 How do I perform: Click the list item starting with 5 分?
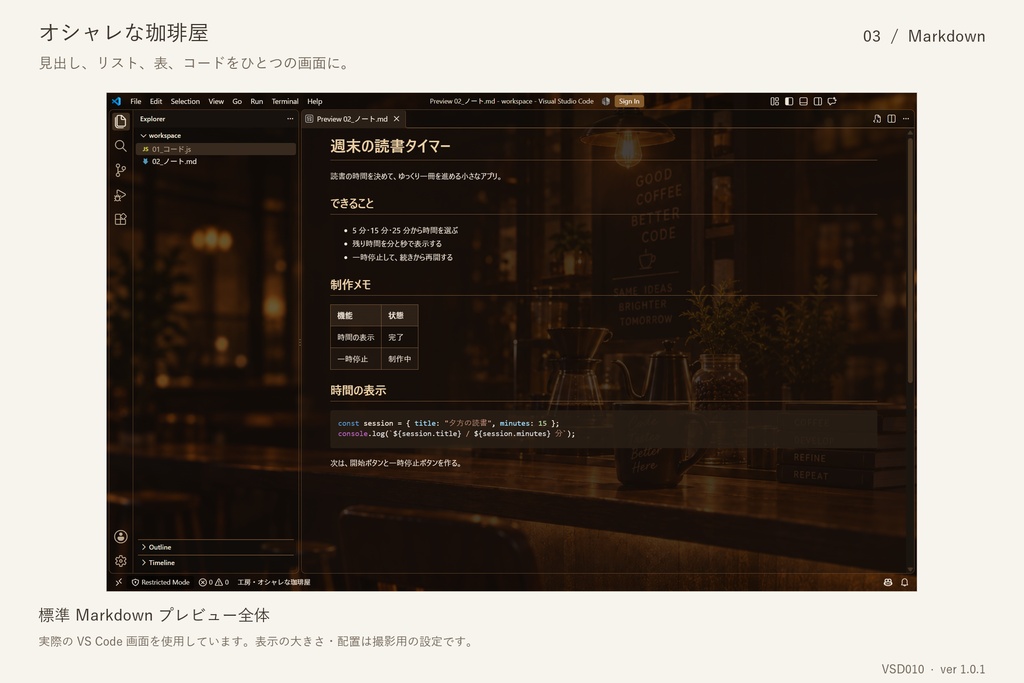[405, 230]
